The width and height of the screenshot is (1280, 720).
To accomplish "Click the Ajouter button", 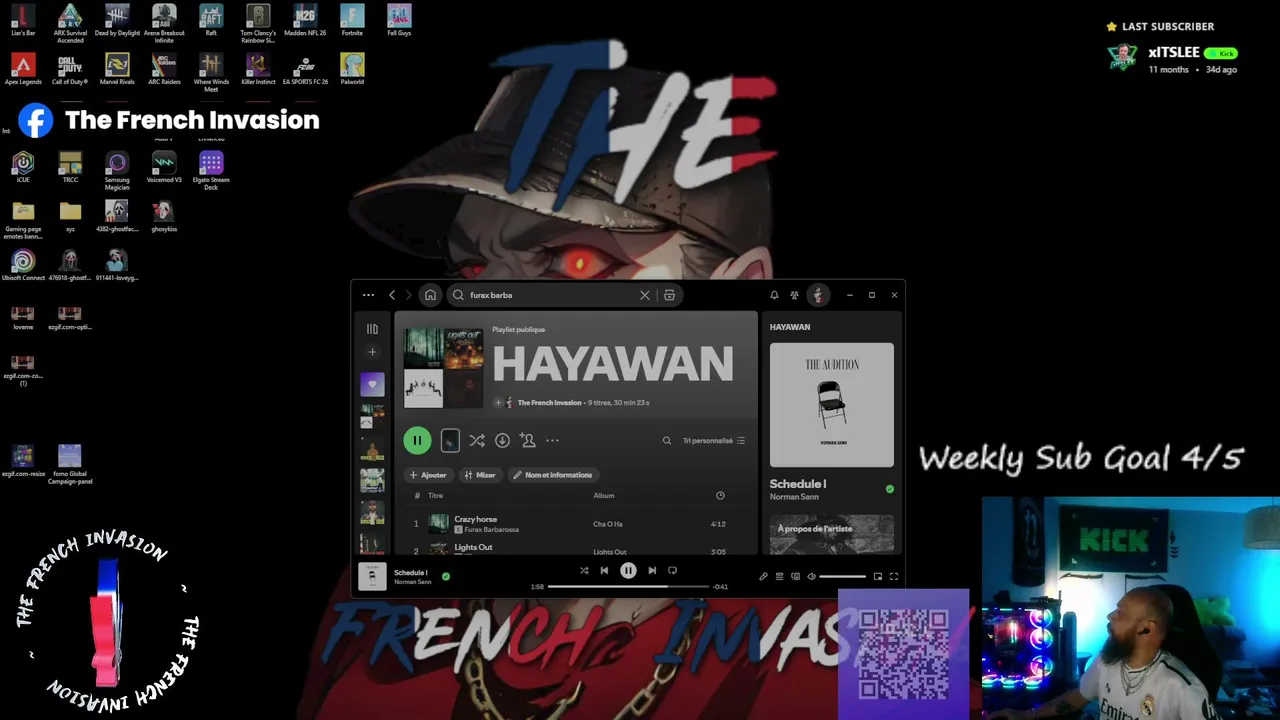I will pos(428,475).
